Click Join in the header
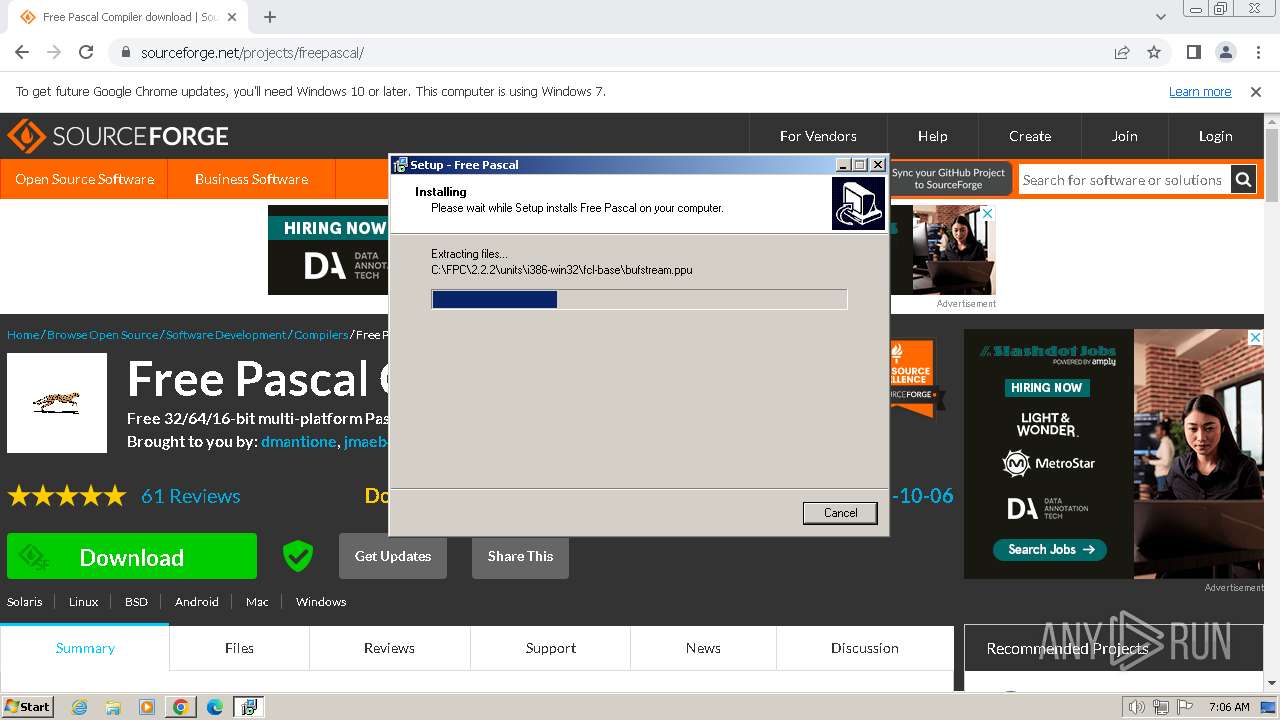This screenshot has width=1280, height=720. tap(1124, 136)
